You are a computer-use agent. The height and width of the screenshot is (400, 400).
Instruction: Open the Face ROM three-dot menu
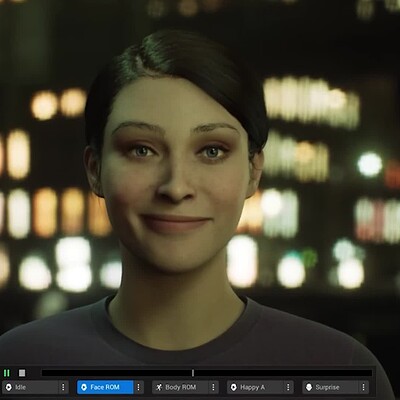coord(138,387)
